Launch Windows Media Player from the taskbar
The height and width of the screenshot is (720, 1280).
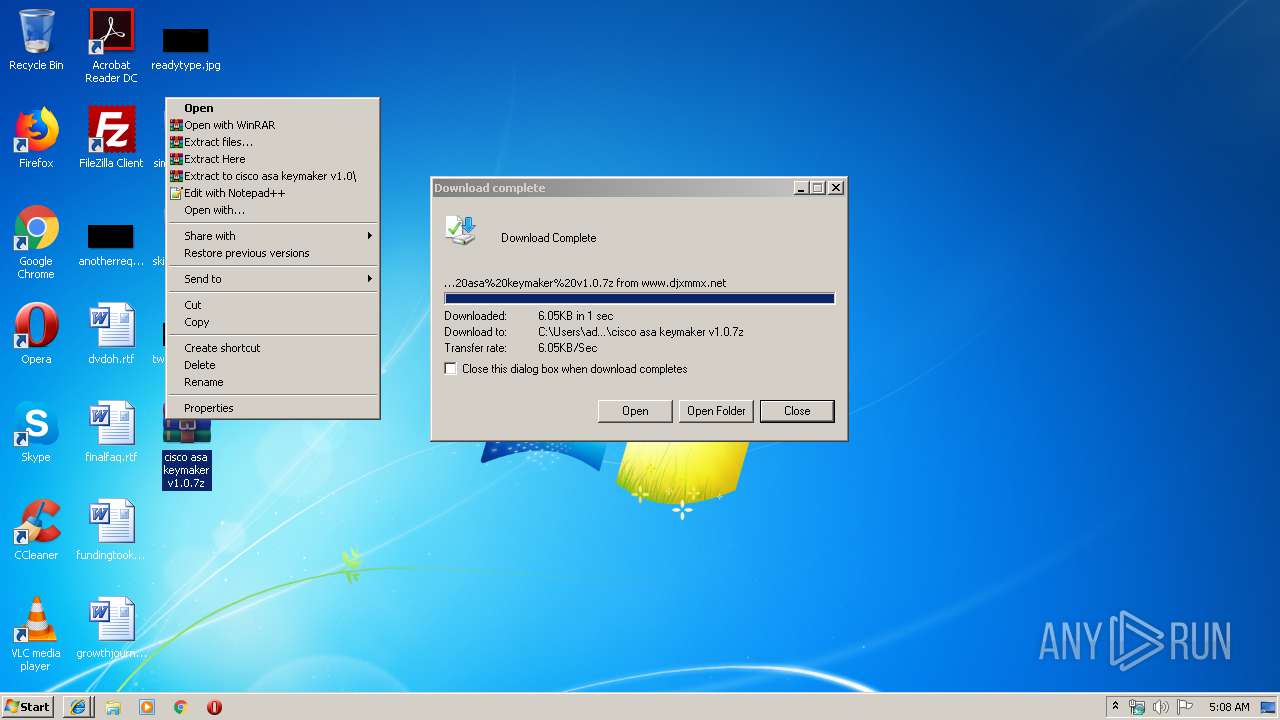tap(147, 707)
